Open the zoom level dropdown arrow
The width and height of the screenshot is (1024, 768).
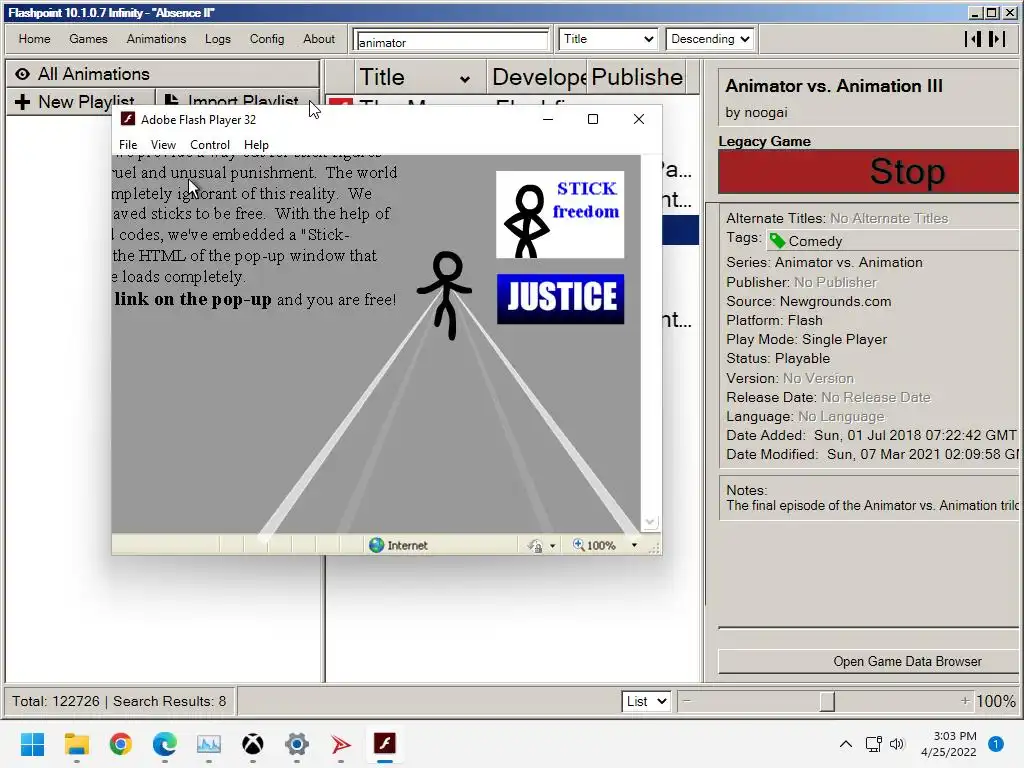pos(634,545)
